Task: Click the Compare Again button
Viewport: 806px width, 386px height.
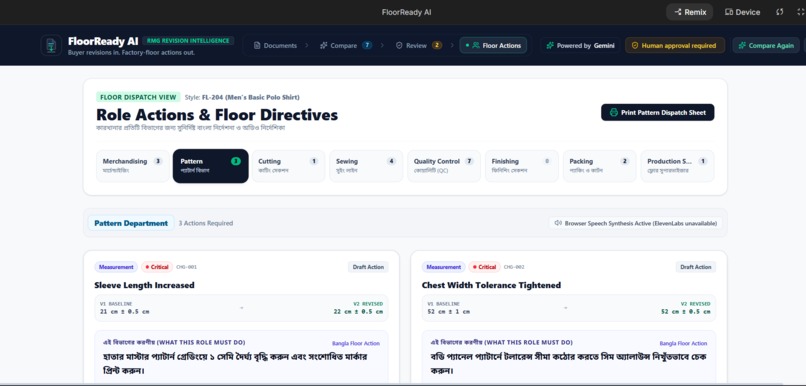Action: (766, 45)
